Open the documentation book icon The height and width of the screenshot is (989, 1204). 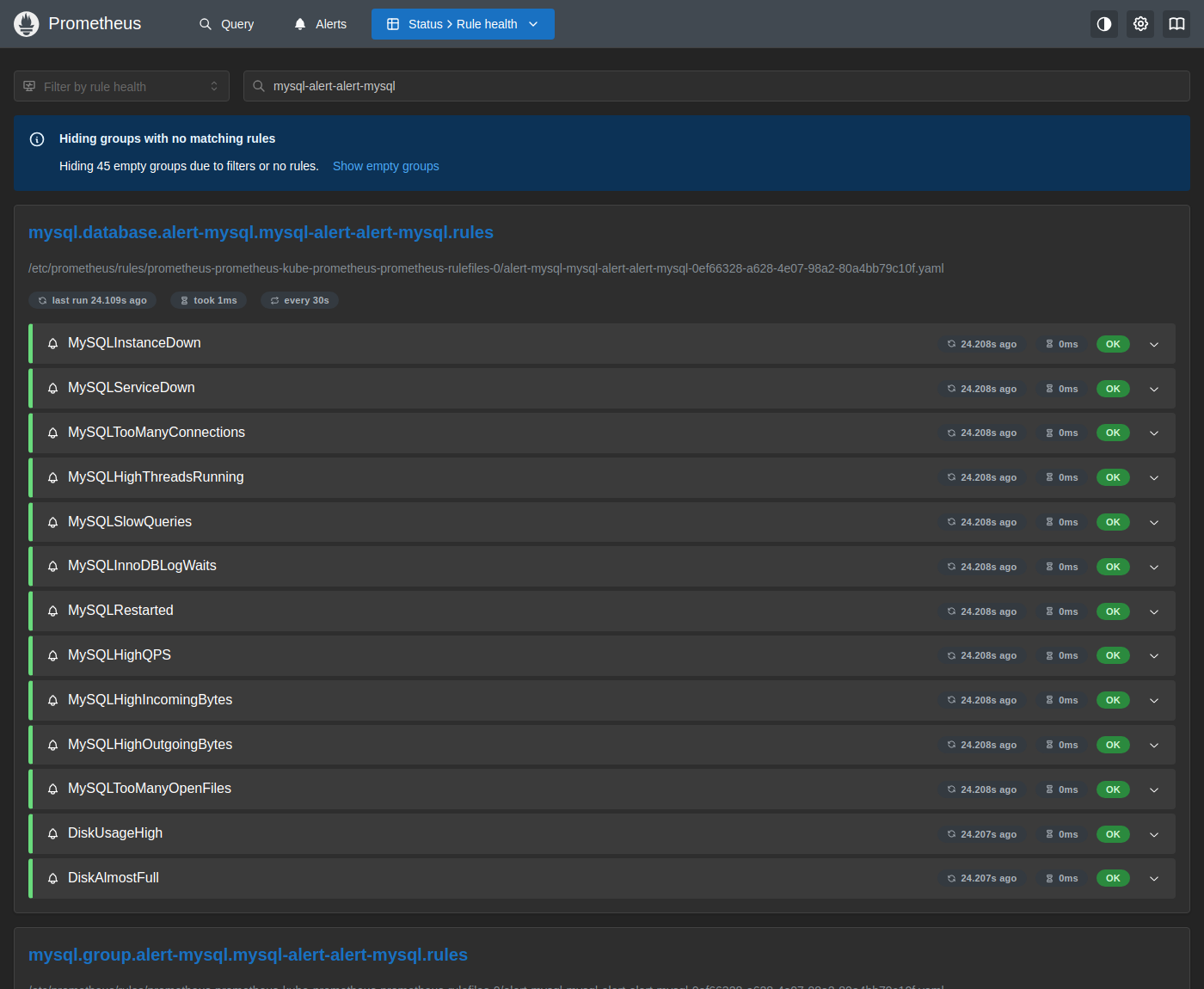1176,24
